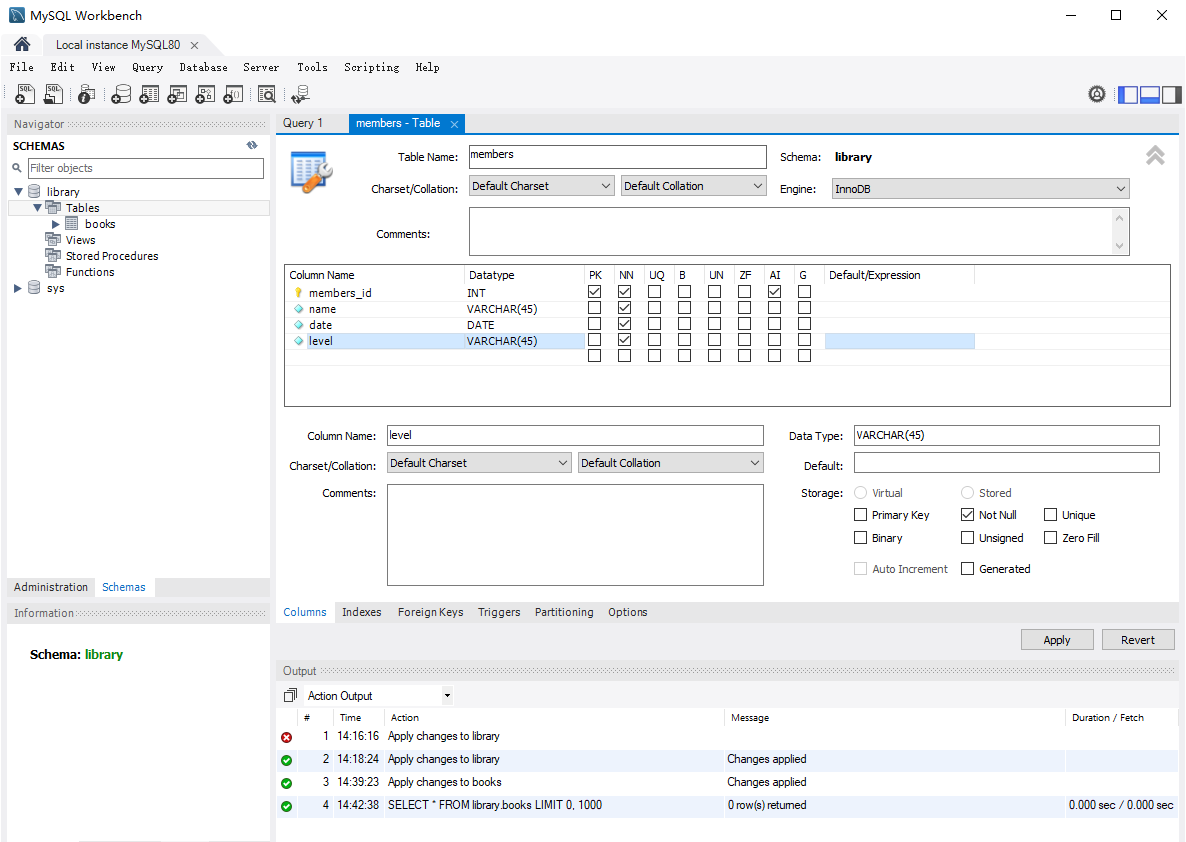Enable the Unique checkbox
Viewport: 1186px width, 842px height.
tap(1051, 514)
